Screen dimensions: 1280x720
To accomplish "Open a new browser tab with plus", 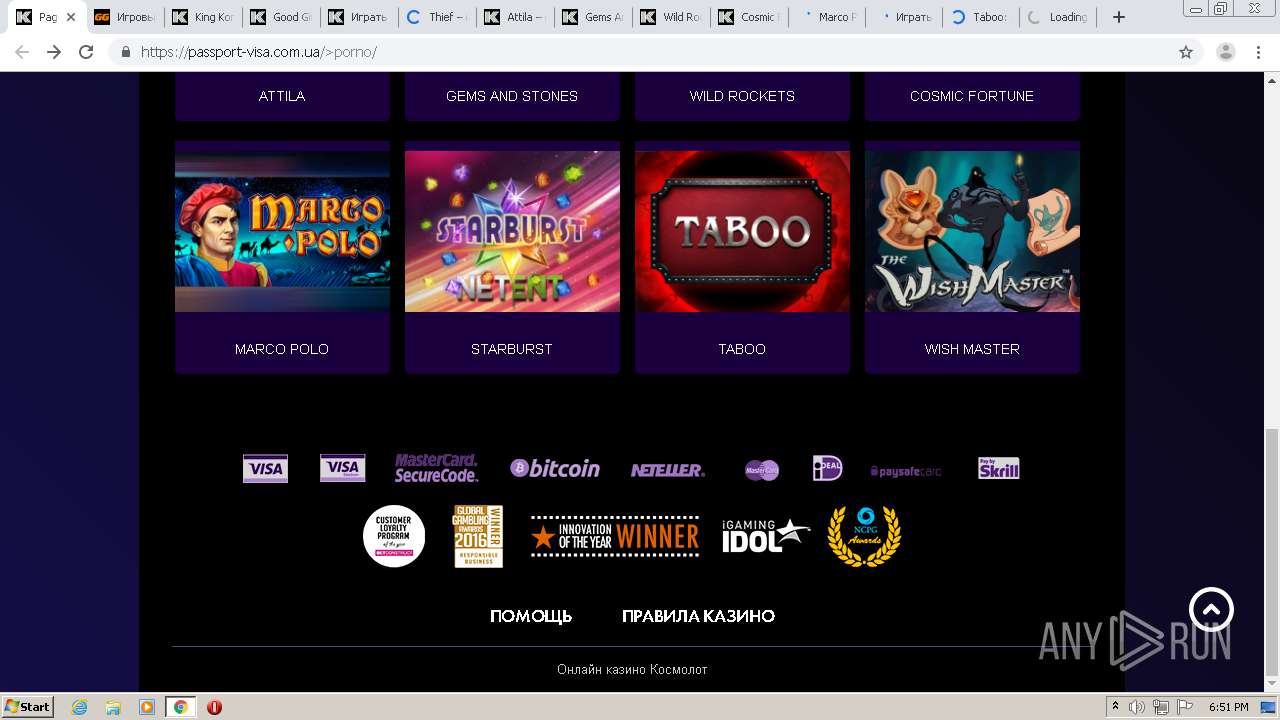I will point(1119,17).
